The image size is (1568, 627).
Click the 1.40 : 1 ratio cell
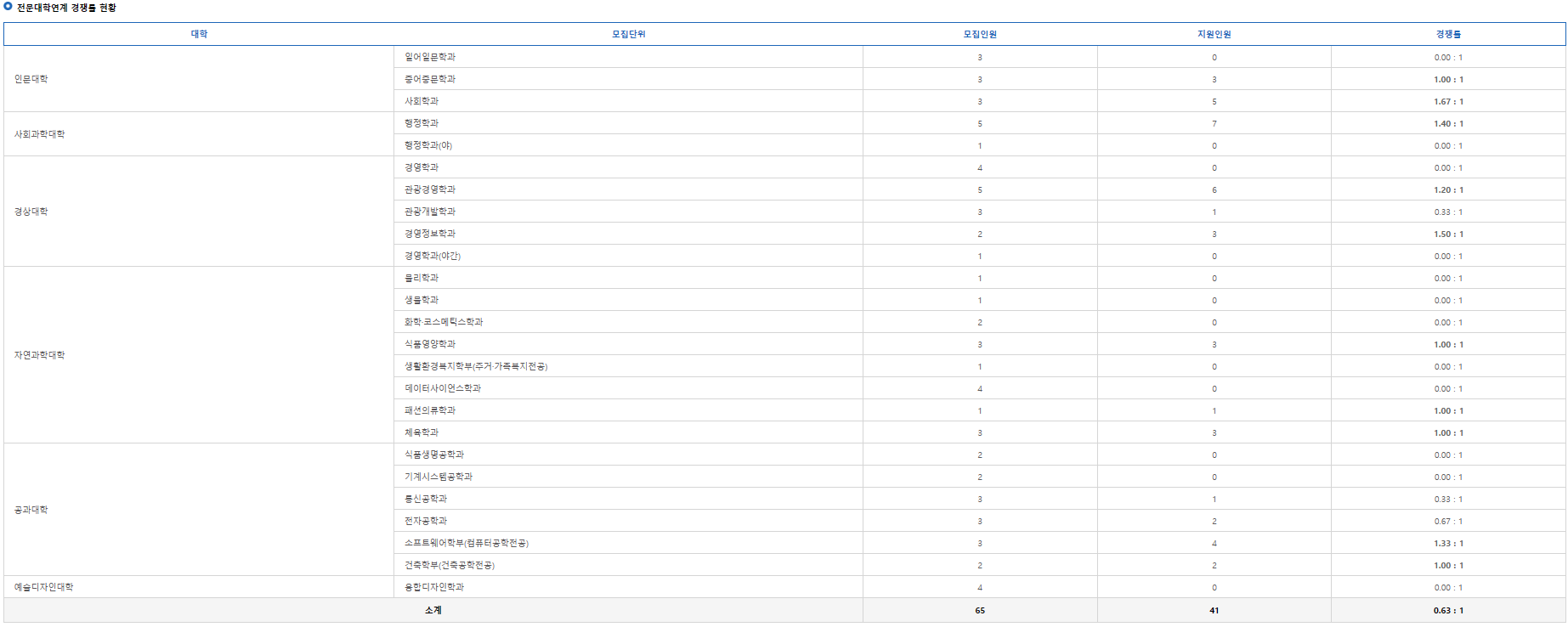[1449, 123]
